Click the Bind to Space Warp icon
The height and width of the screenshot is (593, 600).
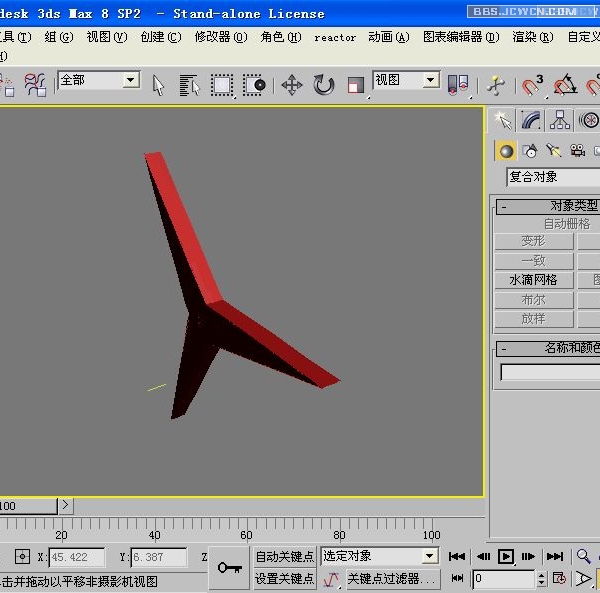pyautogui.click(x=35, y=85)
